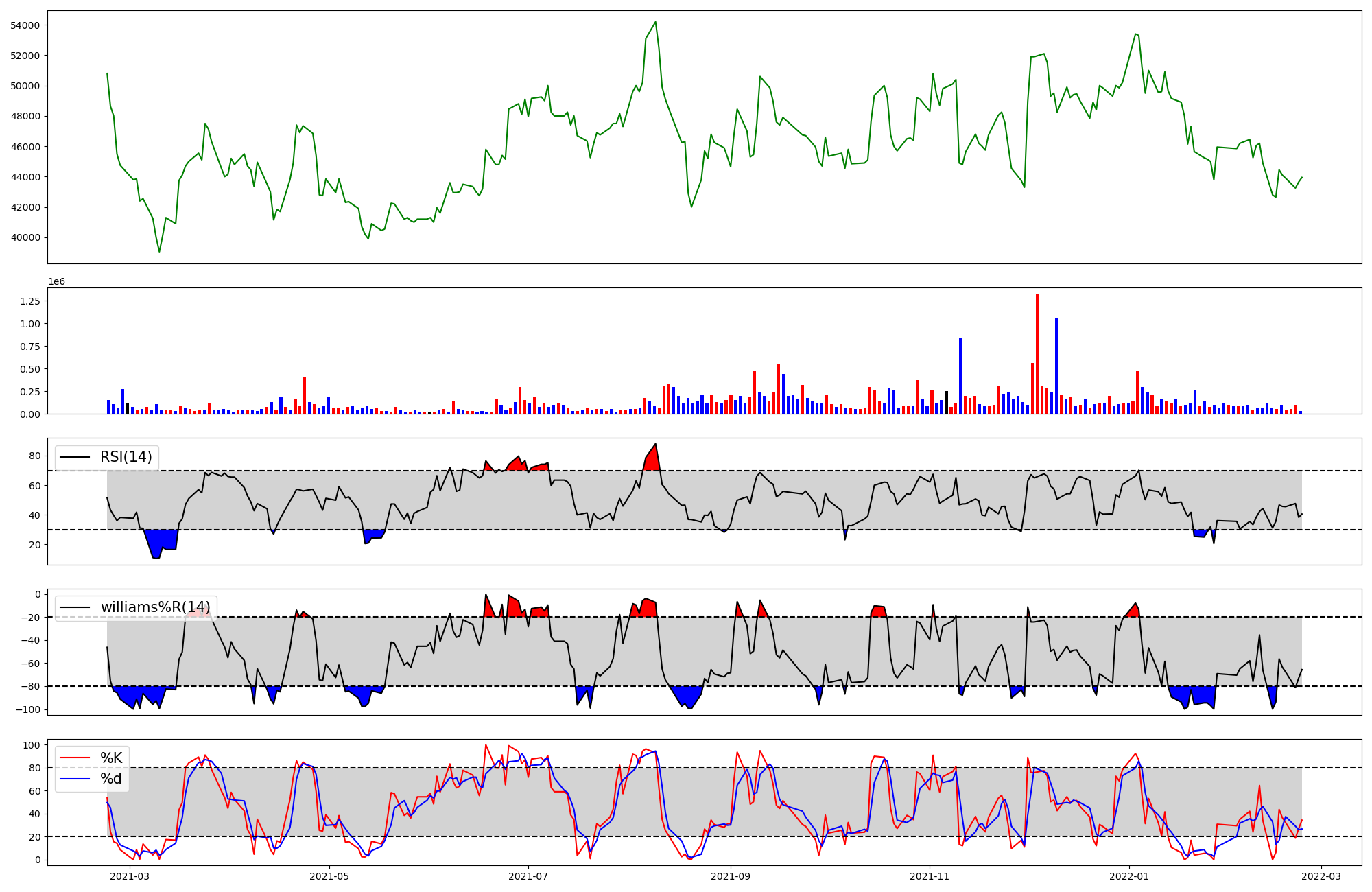Click the 2021-07 date tick label
Screen dimensions: 1372x892
(528, 876)
